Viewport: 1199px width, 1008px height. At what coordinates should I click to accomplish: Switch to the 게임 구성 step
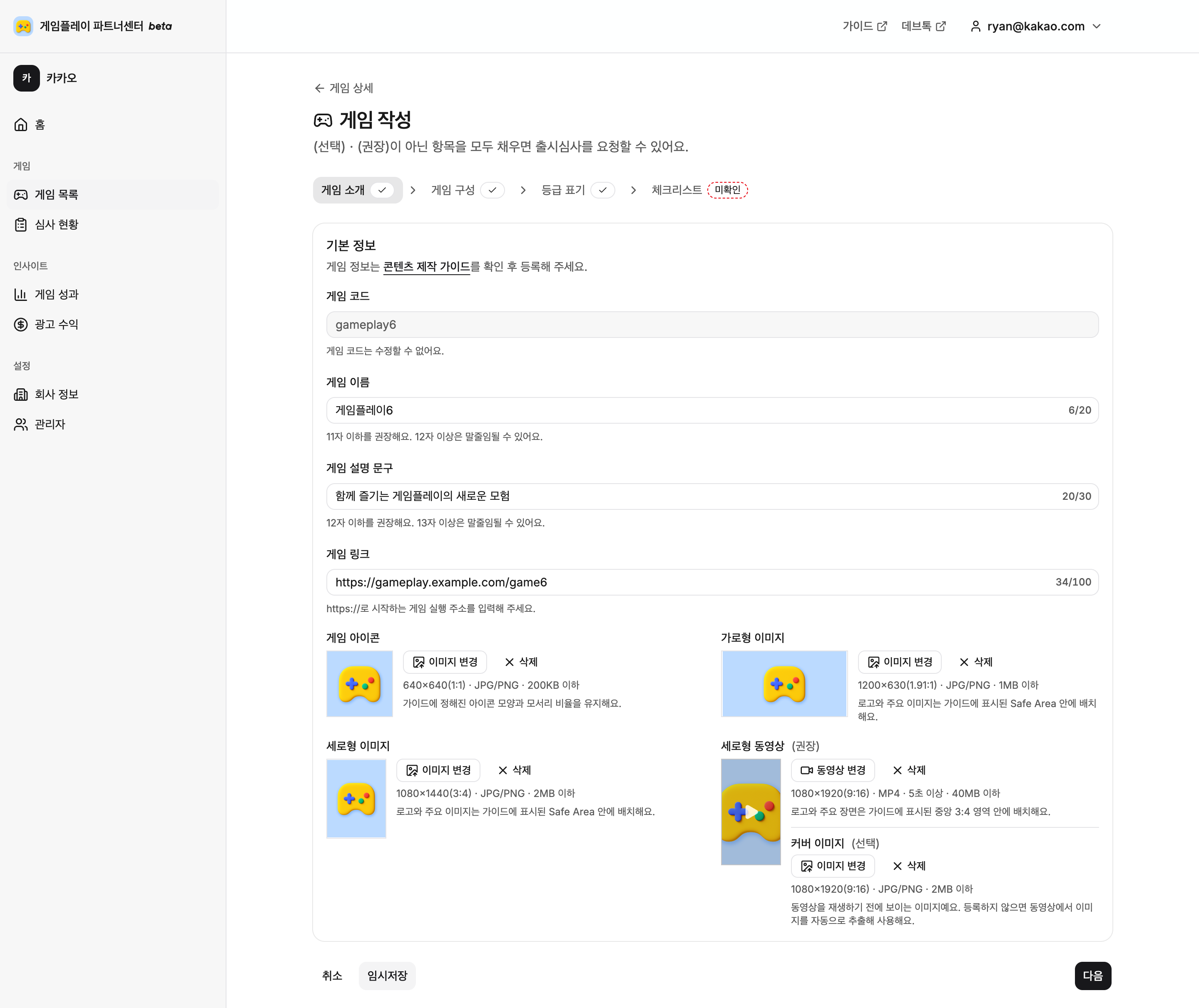pos(468,190)
